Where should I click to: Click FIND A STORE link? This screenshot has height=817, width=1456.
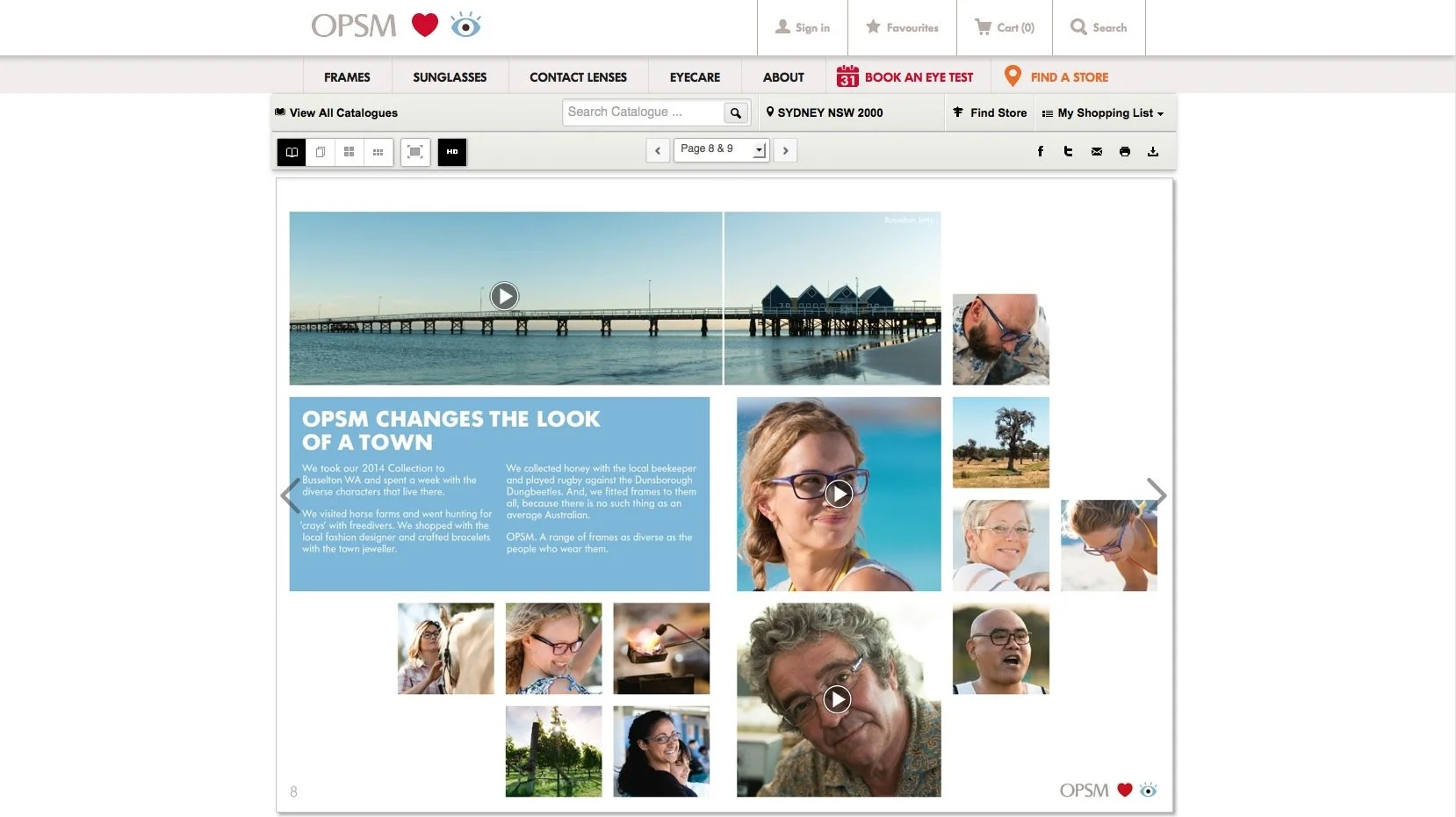pos(1069,77)
